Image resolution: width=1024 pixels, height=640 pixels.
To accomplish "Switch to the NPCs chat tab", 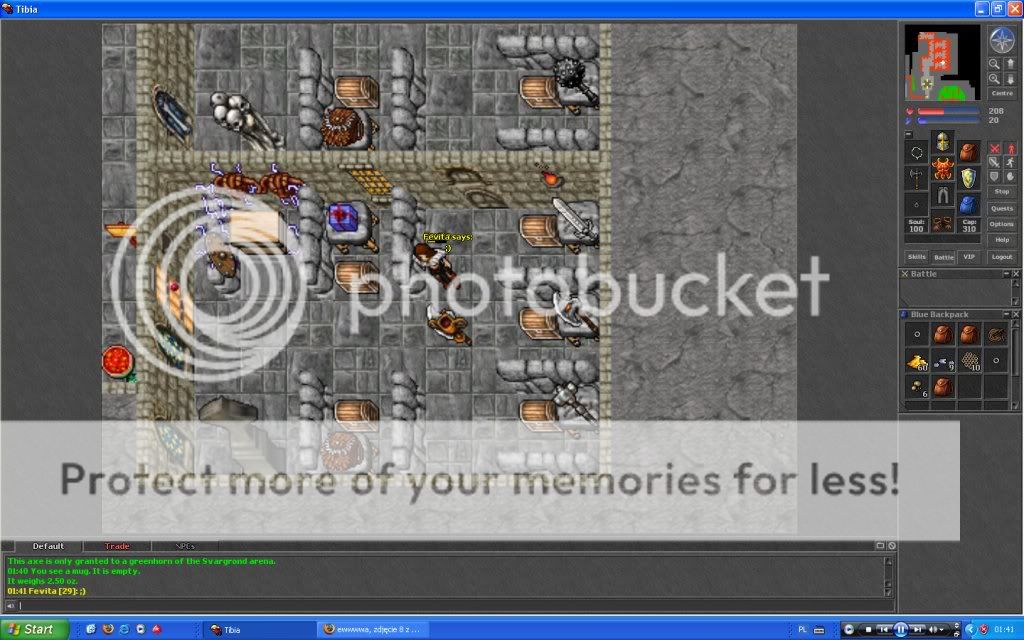I will click(x=185, y=546).
